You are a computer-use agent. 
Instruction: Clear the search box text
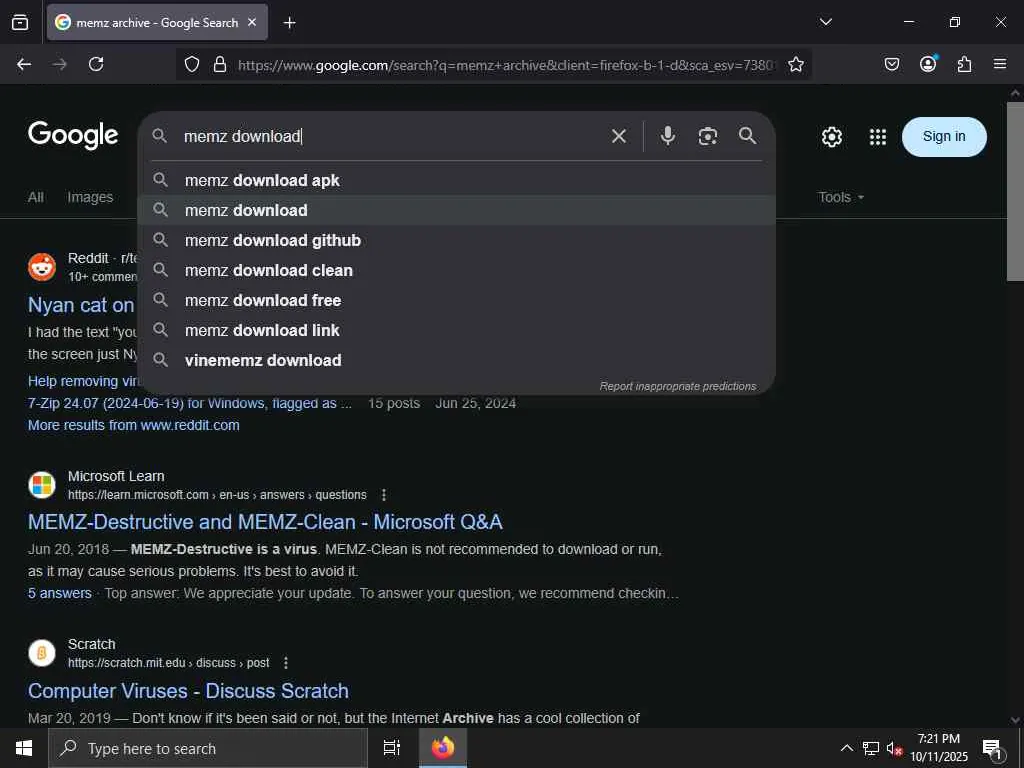tap(618, 136)
